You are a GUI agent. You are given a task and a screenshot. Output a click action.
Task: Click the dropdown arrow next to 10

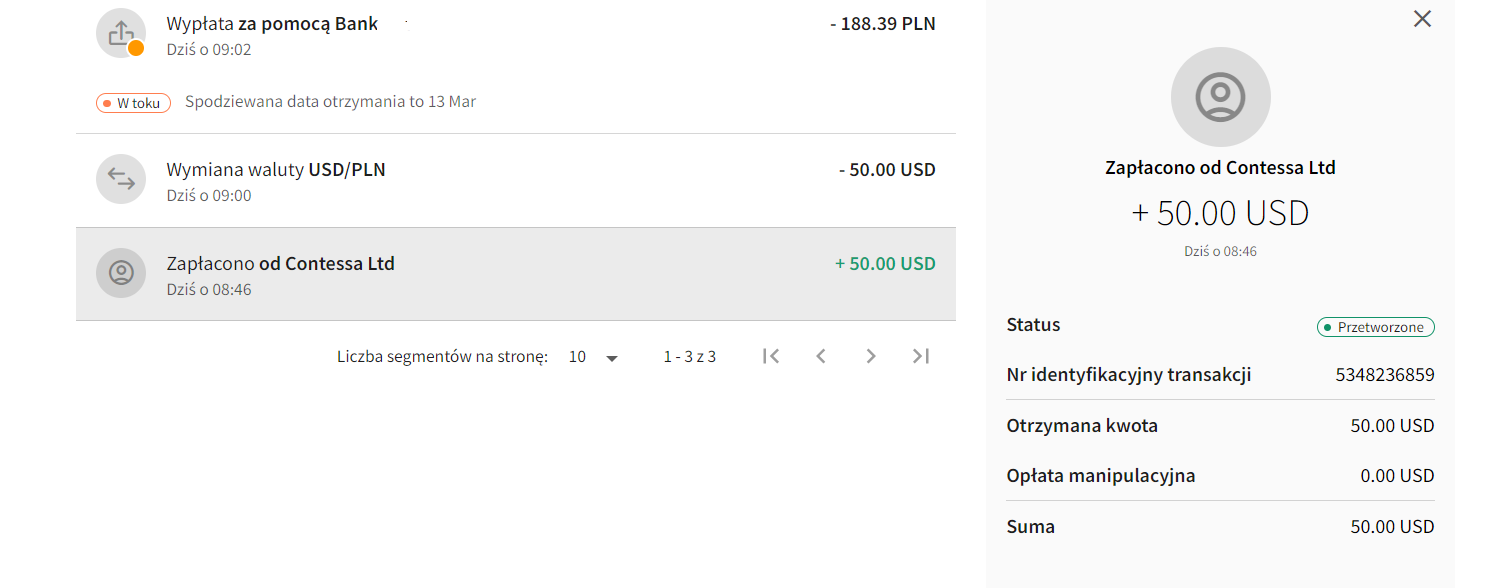[x=612, y=358]
